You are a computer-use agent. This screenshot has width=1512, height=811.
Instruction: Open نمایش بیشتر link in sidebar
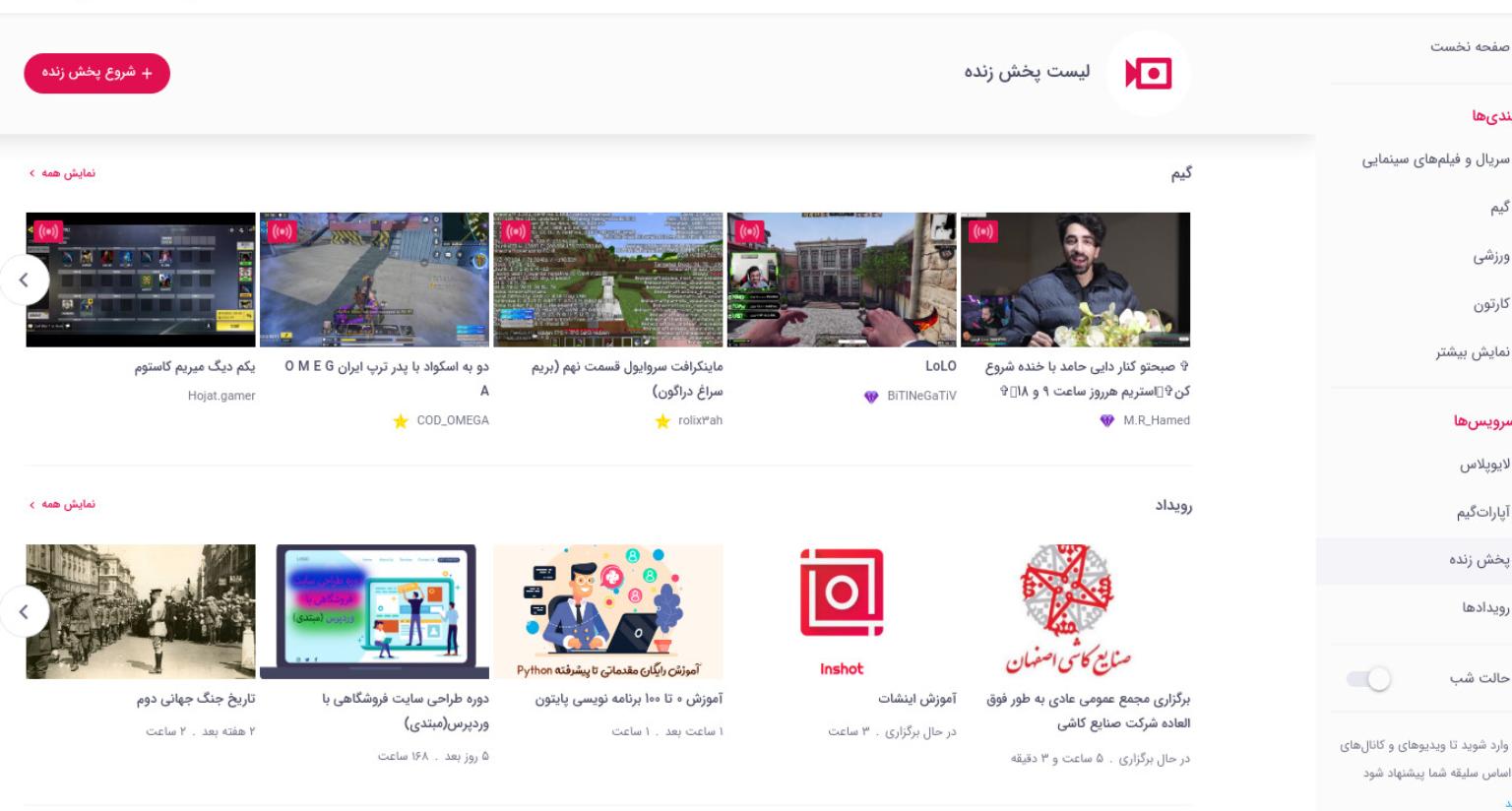tap(1472, 352)
